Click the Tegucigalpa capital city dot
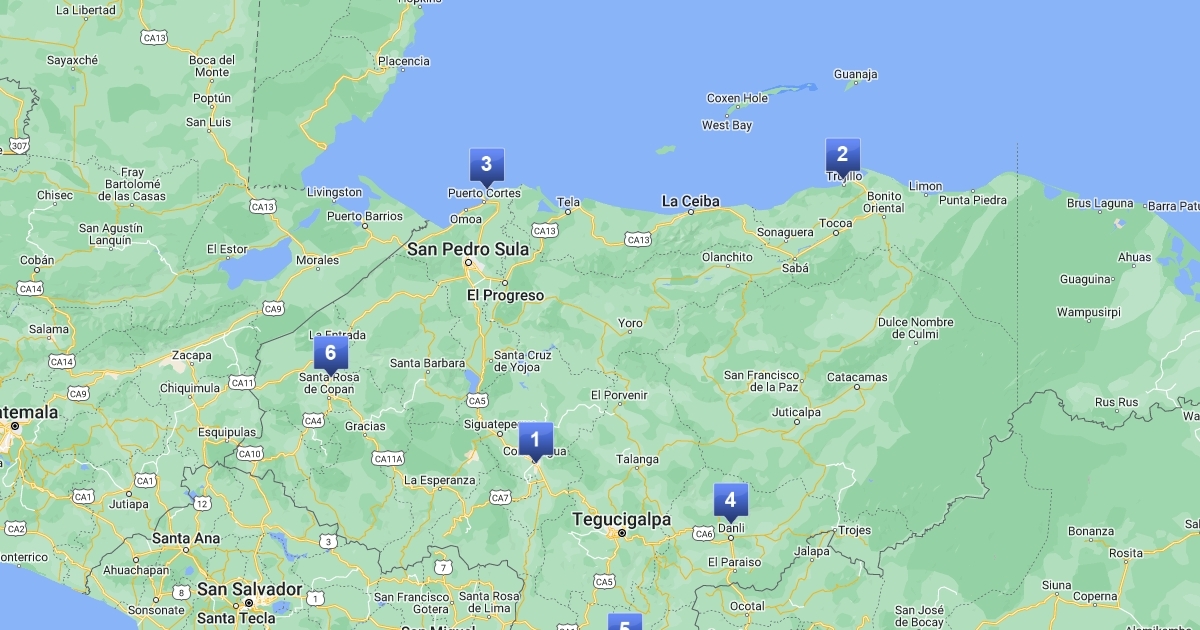Viewport: 1200px width, 630px height. (x=621, y=533)
